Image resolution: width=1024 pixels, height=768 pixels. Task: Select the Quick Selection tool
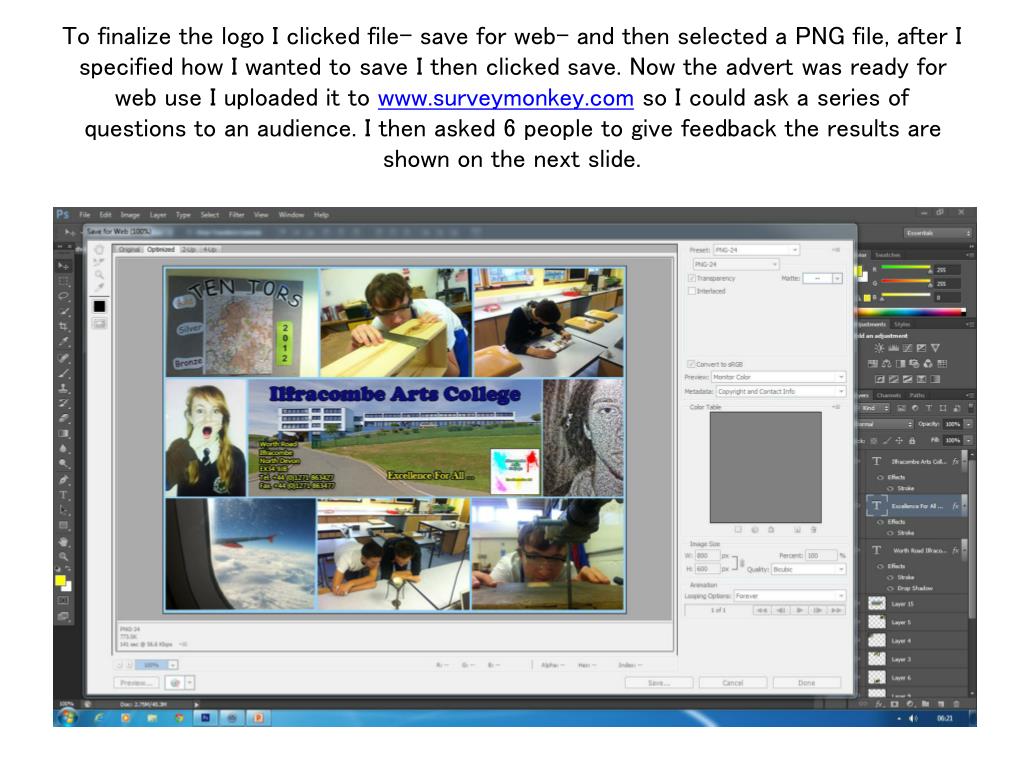(x=63, y=311)
